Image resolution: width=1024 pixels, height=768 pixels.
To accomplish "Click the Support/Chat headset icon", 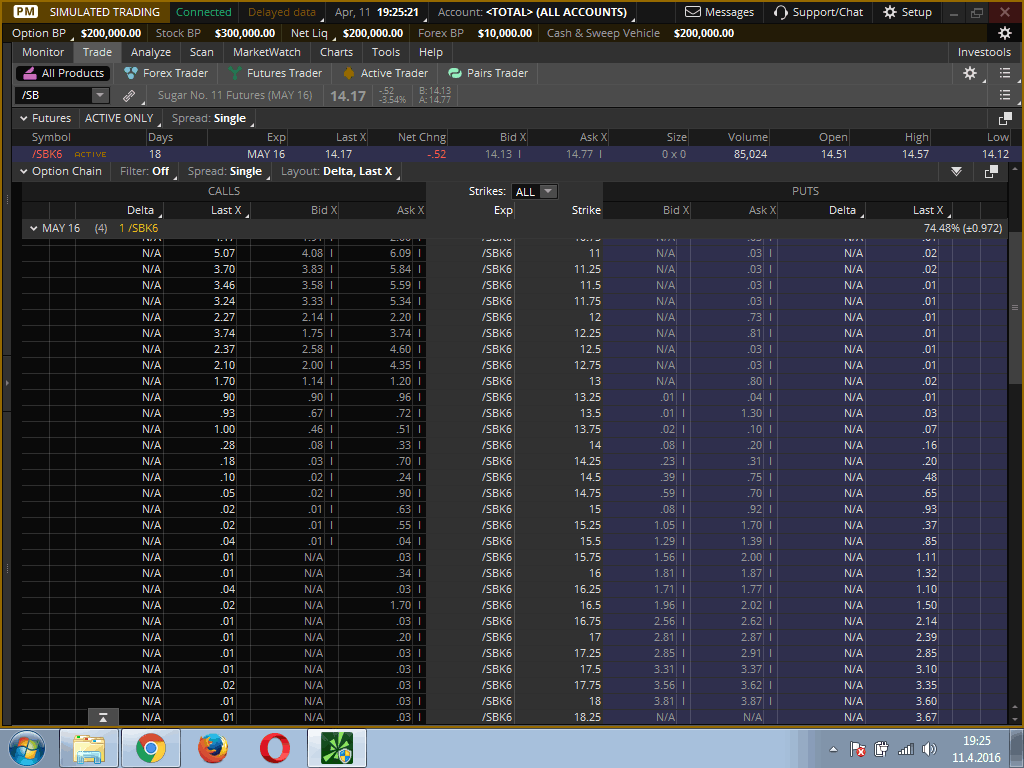I will 781,12.
